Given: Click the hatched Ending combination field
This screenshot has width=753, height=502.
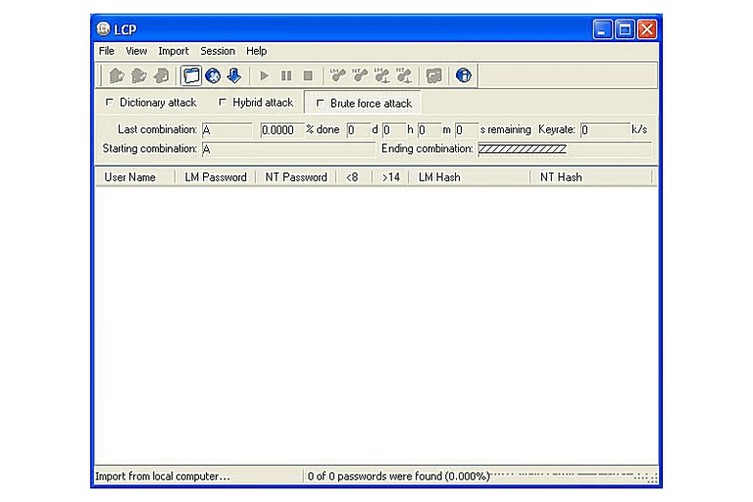Looking at the screenshot, I should [522, 149].
